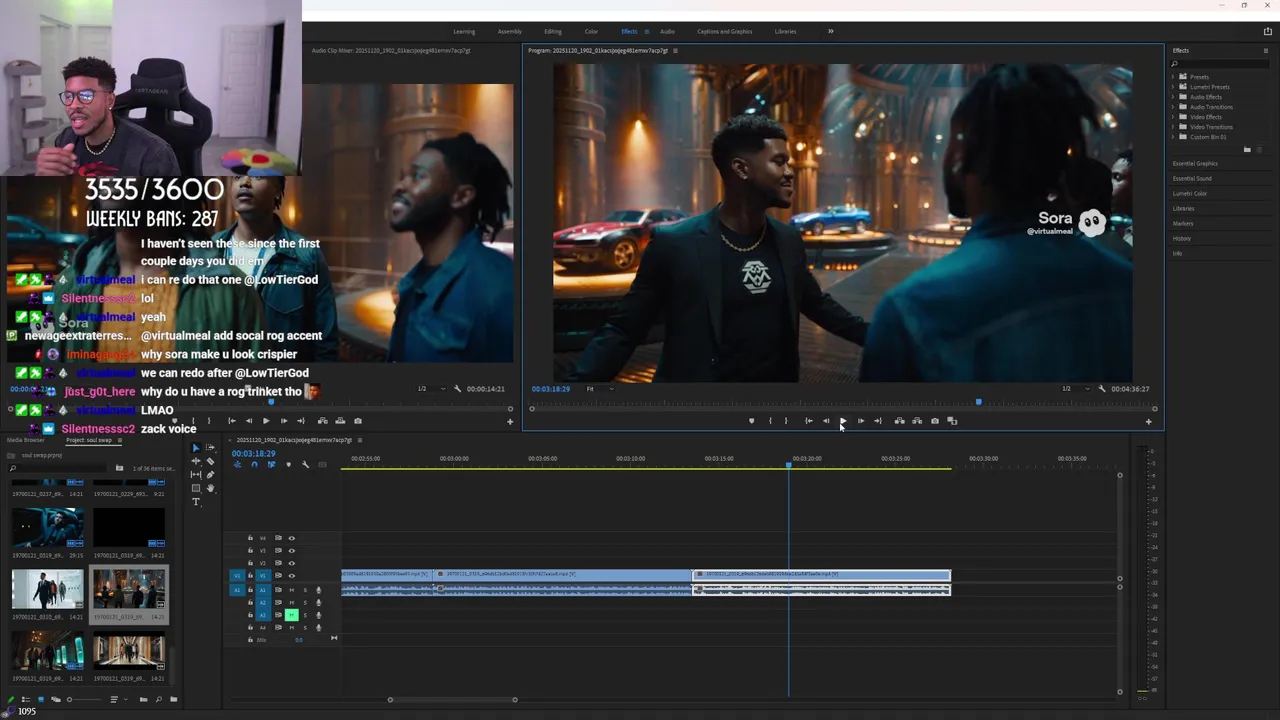
Task: Mute audio track A1
Action: [x=292, y=590]
